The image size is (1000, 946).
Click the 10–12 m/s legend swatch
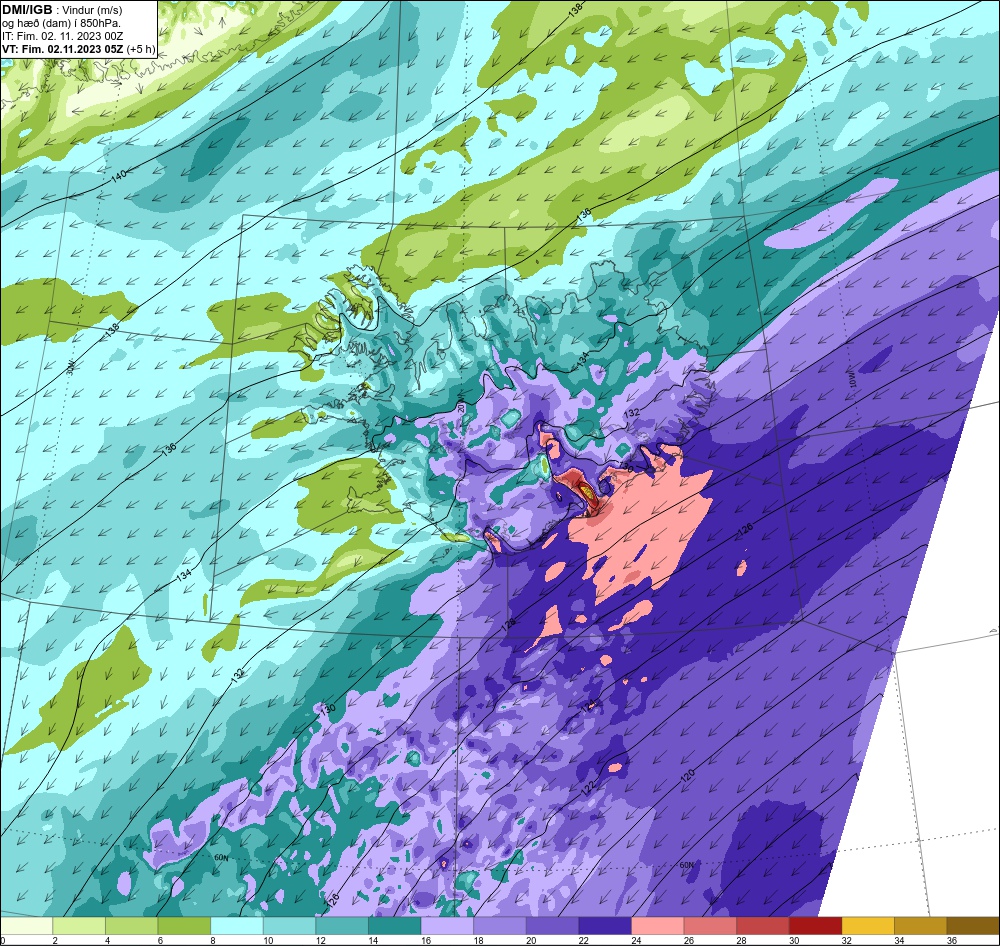290,926
